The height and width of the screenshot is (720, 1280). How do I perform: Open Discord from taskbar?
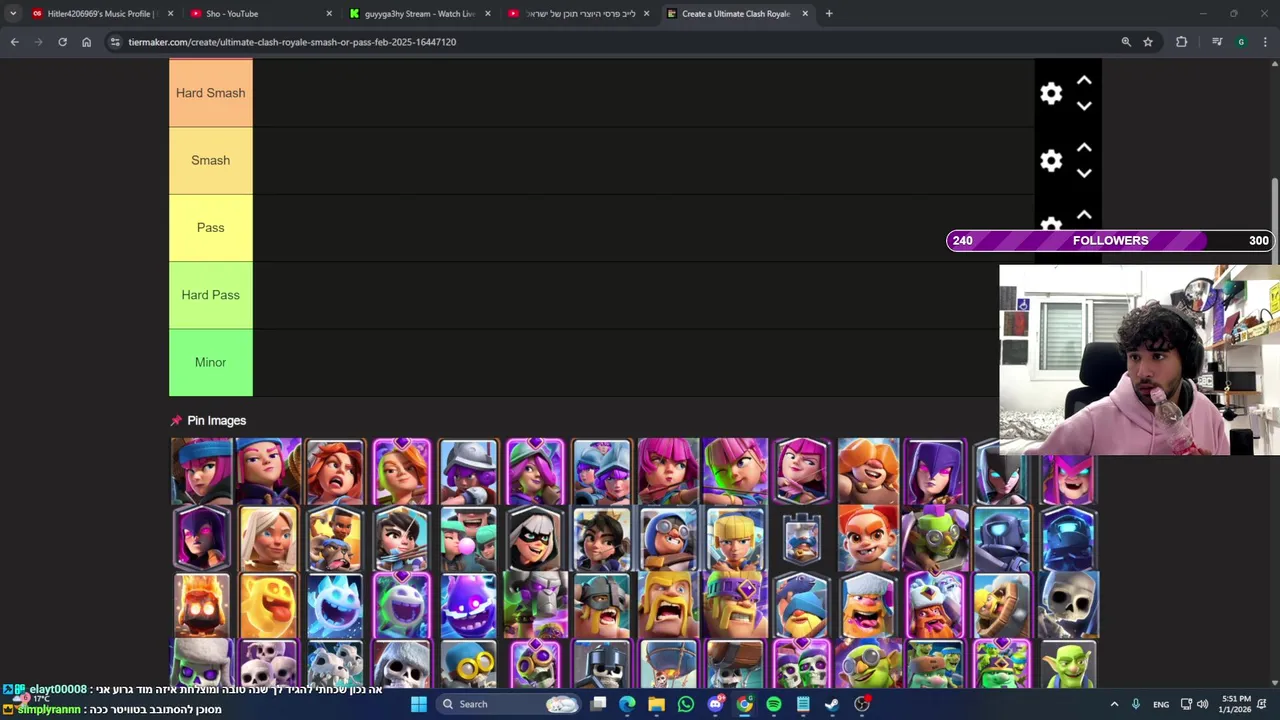[715, 704]
